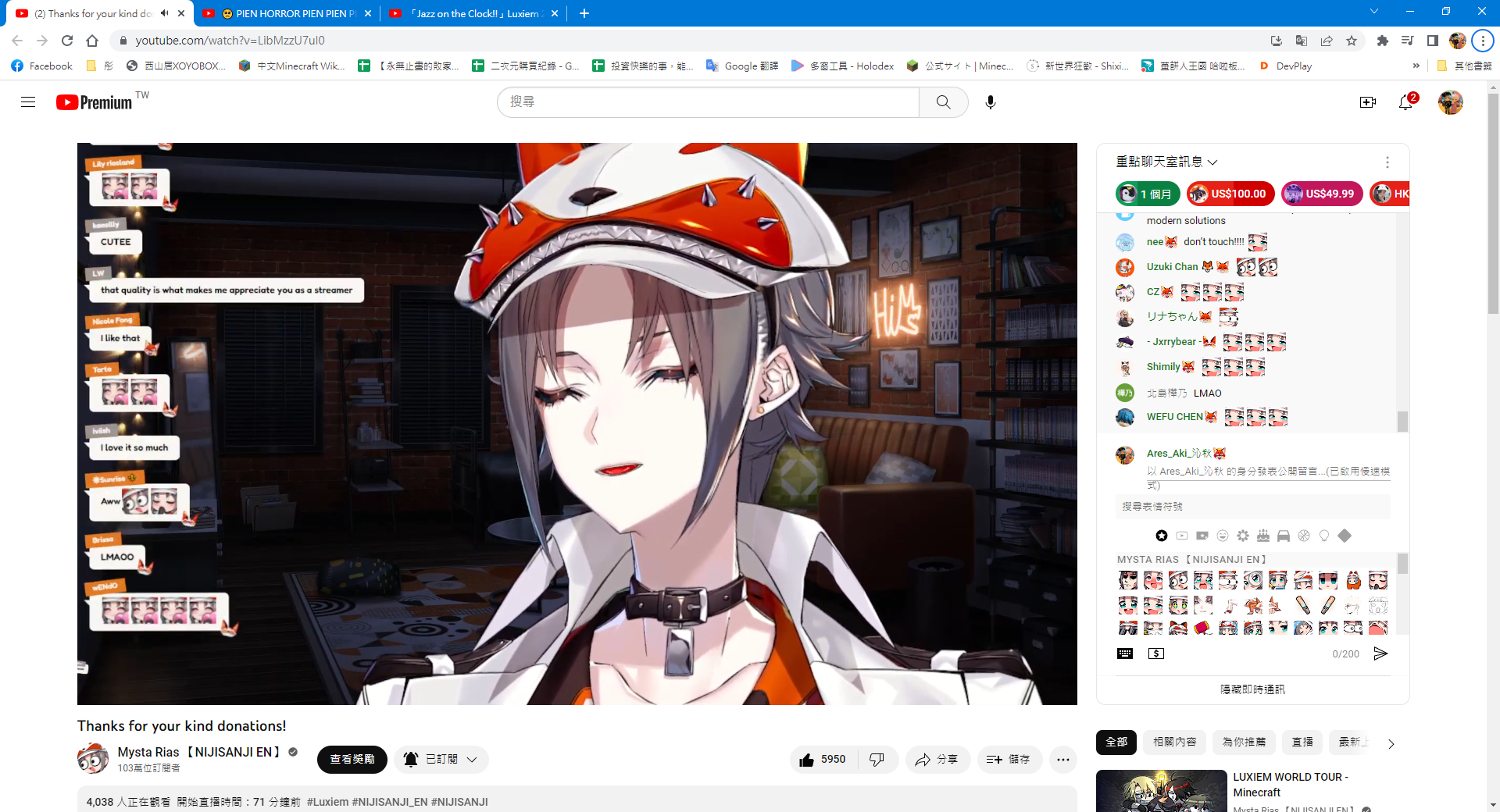This screenshot has height=812, width=1500.
Task: Open the subscribed notification dropdown
Action: [441, 759]
